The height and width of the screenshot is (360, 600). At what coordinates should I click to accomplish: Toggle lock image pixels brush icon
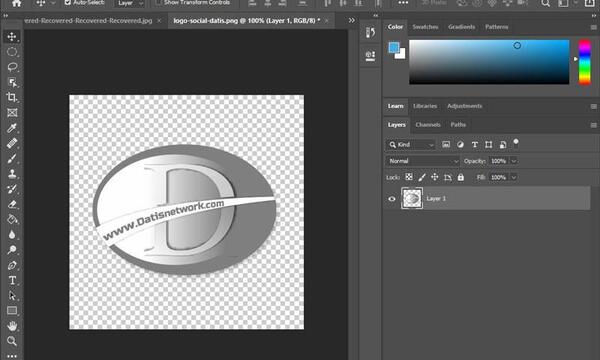point(422,177)
